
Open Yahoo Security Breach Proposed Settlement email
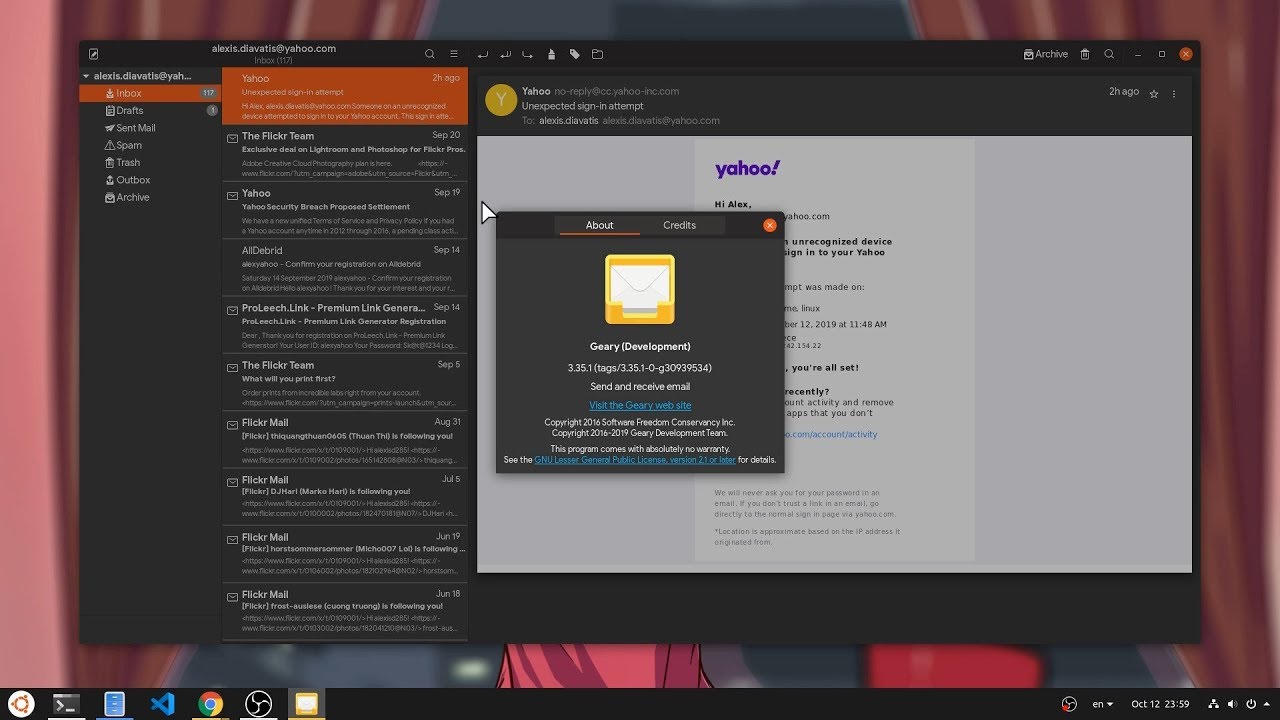point(344,211)
